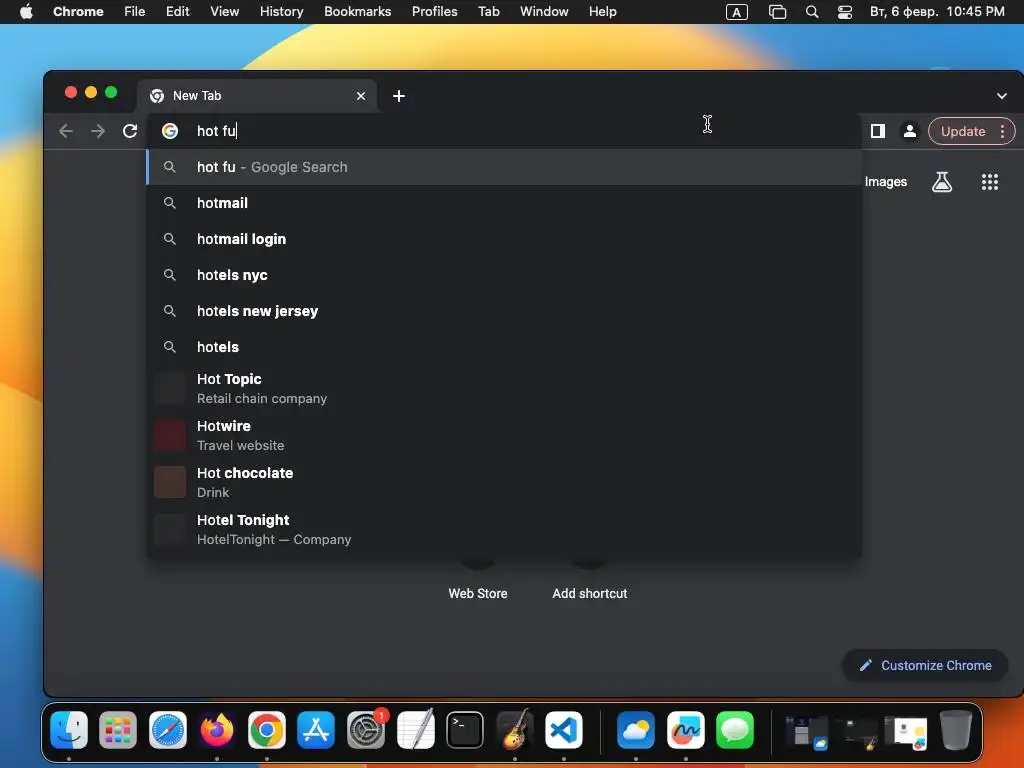The image size is (1024, 768).
Task: Open Terminal from the Dock
Action: (465, 729)
